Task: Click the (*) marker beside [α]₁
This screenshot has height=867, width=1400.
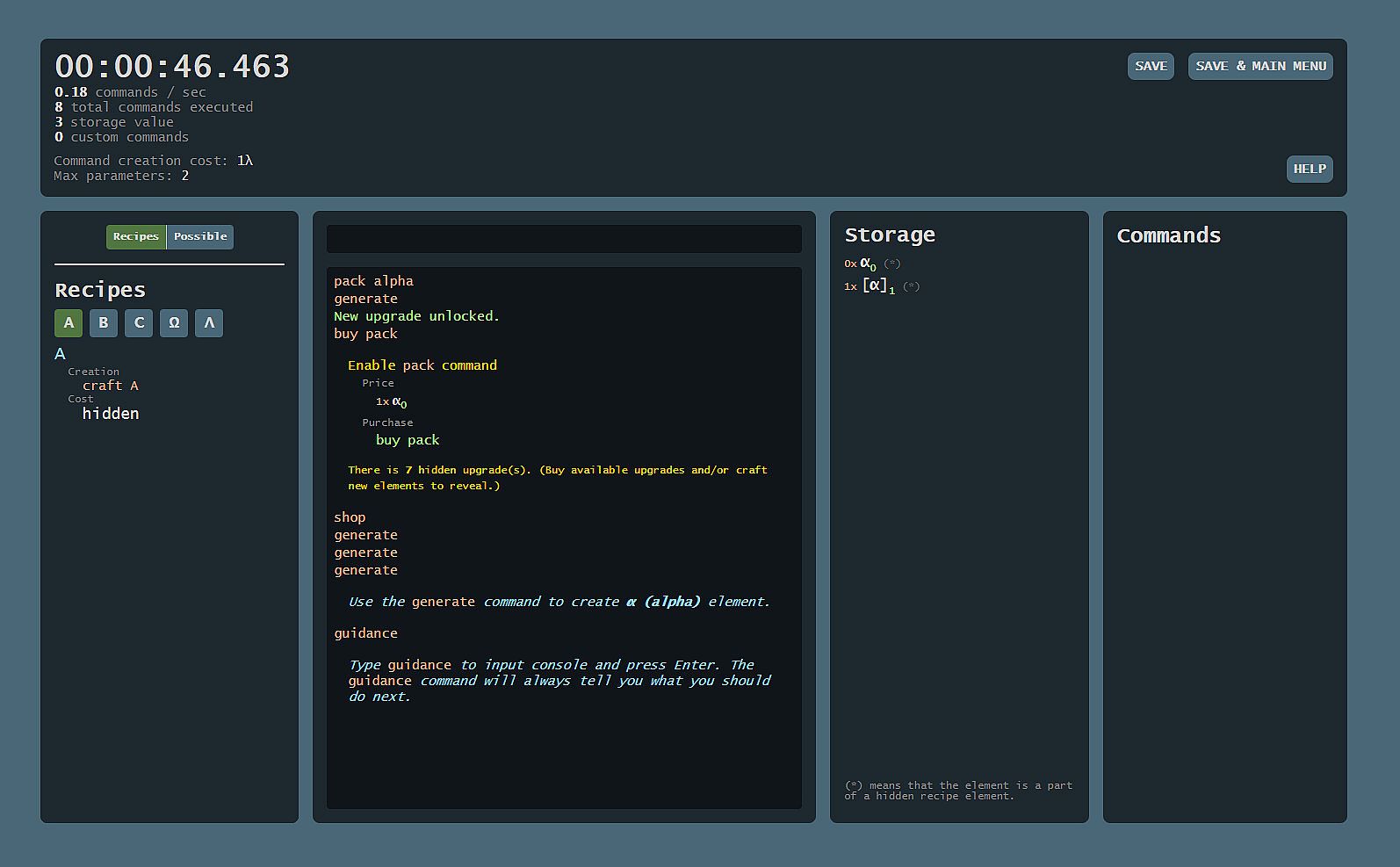Action: click(x=911, y=286)
